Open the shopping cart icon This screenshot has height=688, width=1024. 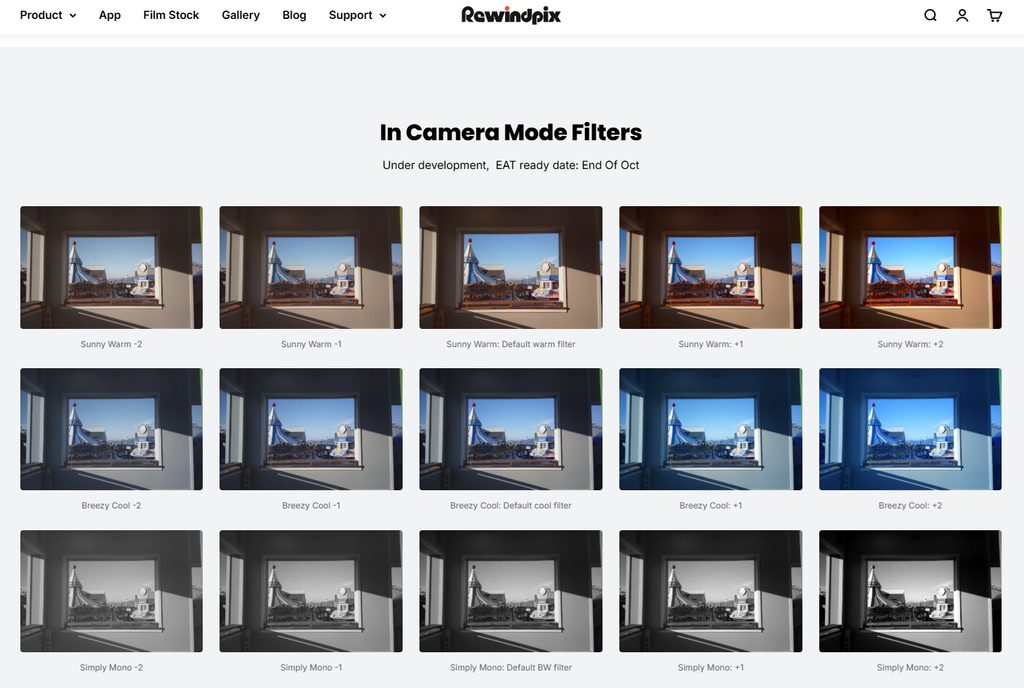pyautogui.click(x=994, y=15)
